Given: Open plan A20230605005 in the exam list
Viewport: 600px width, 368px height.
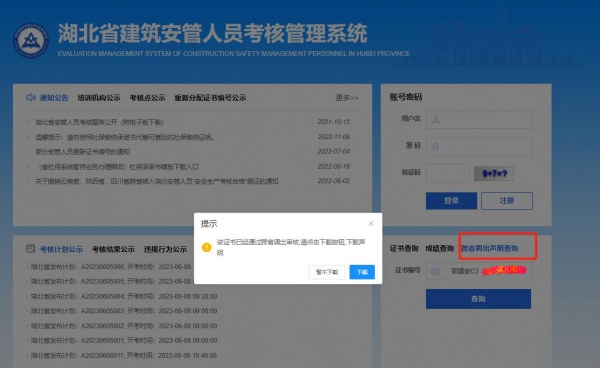Looking at the screenshot, I should coord(111,281).
